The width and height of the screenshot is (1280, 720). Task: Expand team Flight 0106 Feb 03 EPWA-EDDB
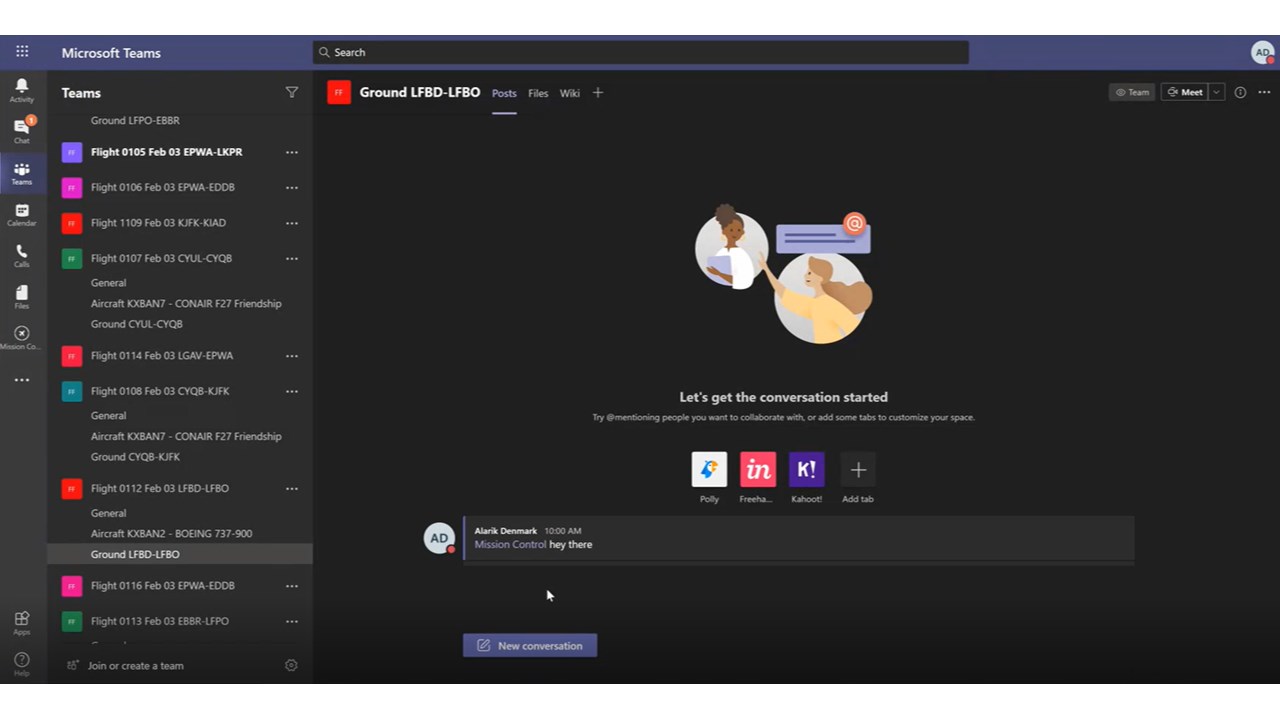[x=163, y=187]
